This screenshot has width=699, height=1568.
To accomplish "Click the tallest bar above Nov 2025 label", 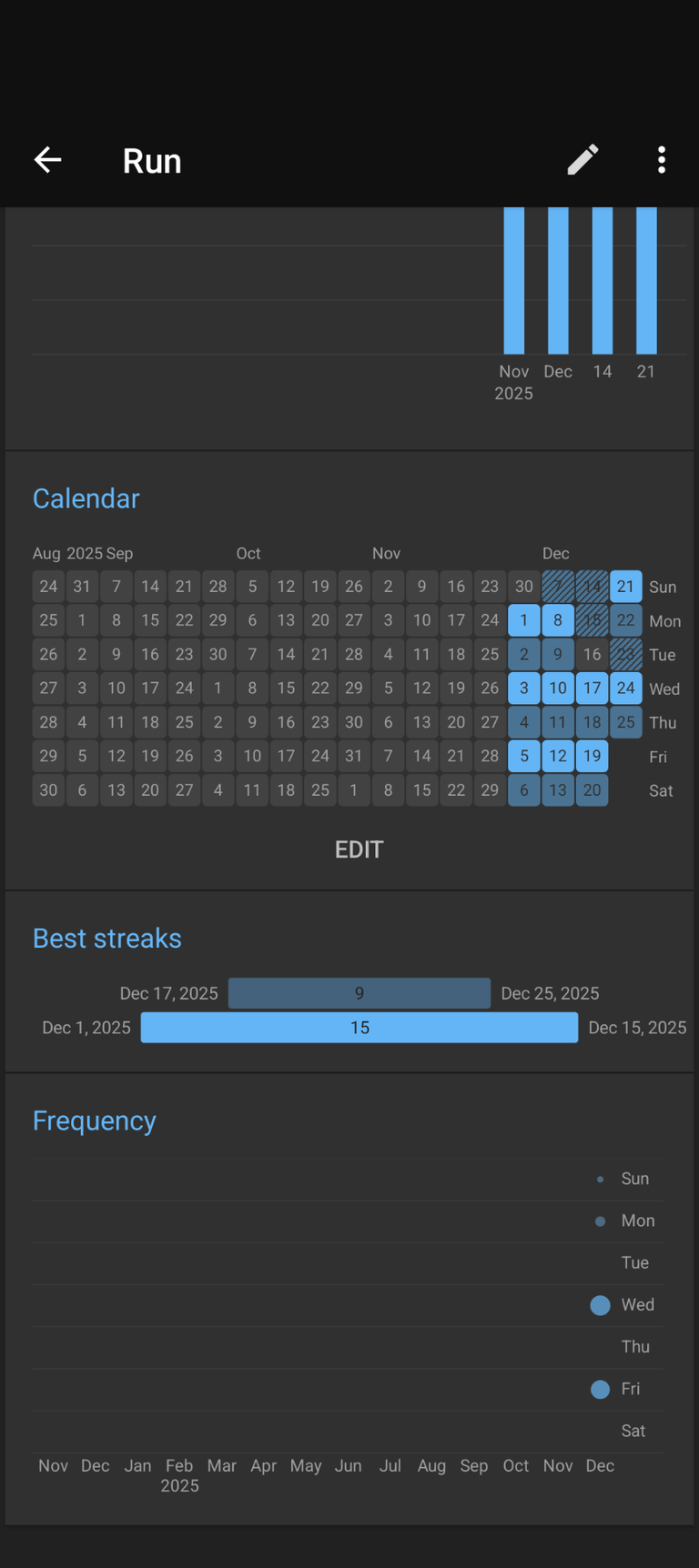I will pos(514,280).
